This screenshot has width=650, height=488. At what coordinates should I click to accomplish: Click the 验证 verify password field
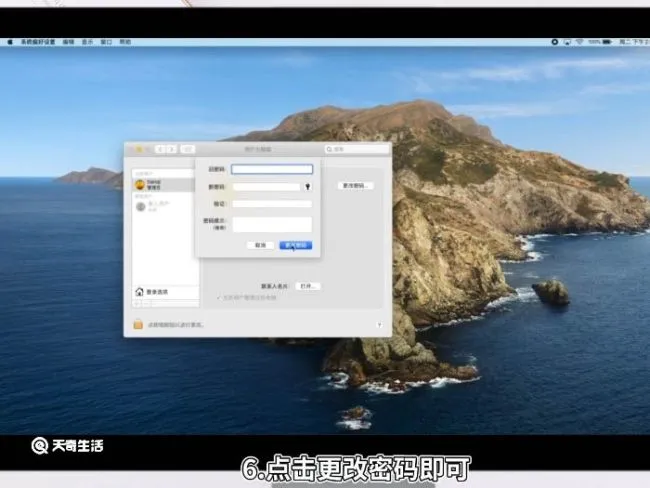[x=272, y=204]
